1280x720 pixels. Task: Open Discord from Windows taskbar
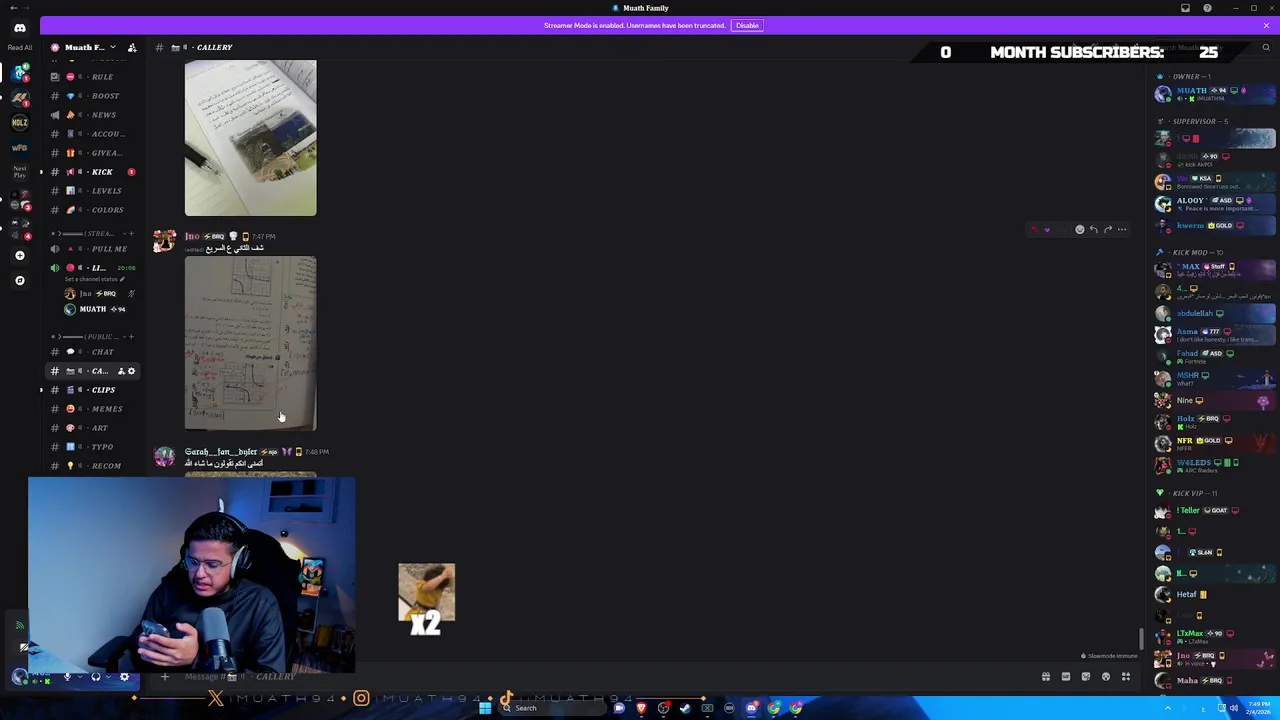point(751,708)
